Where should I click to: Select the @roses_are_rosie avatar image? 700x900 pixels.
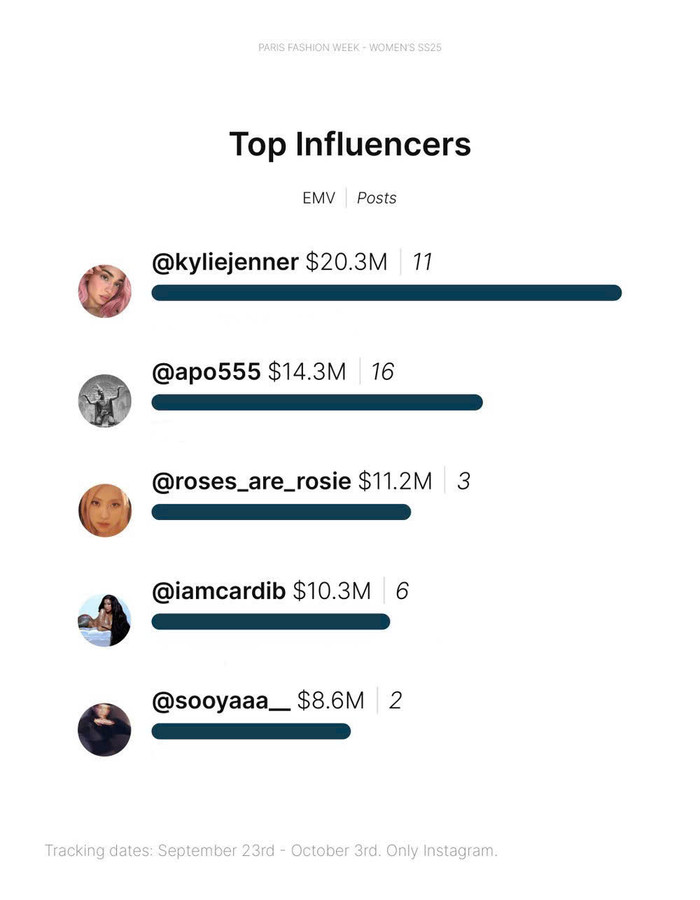[x=105, y=510]
